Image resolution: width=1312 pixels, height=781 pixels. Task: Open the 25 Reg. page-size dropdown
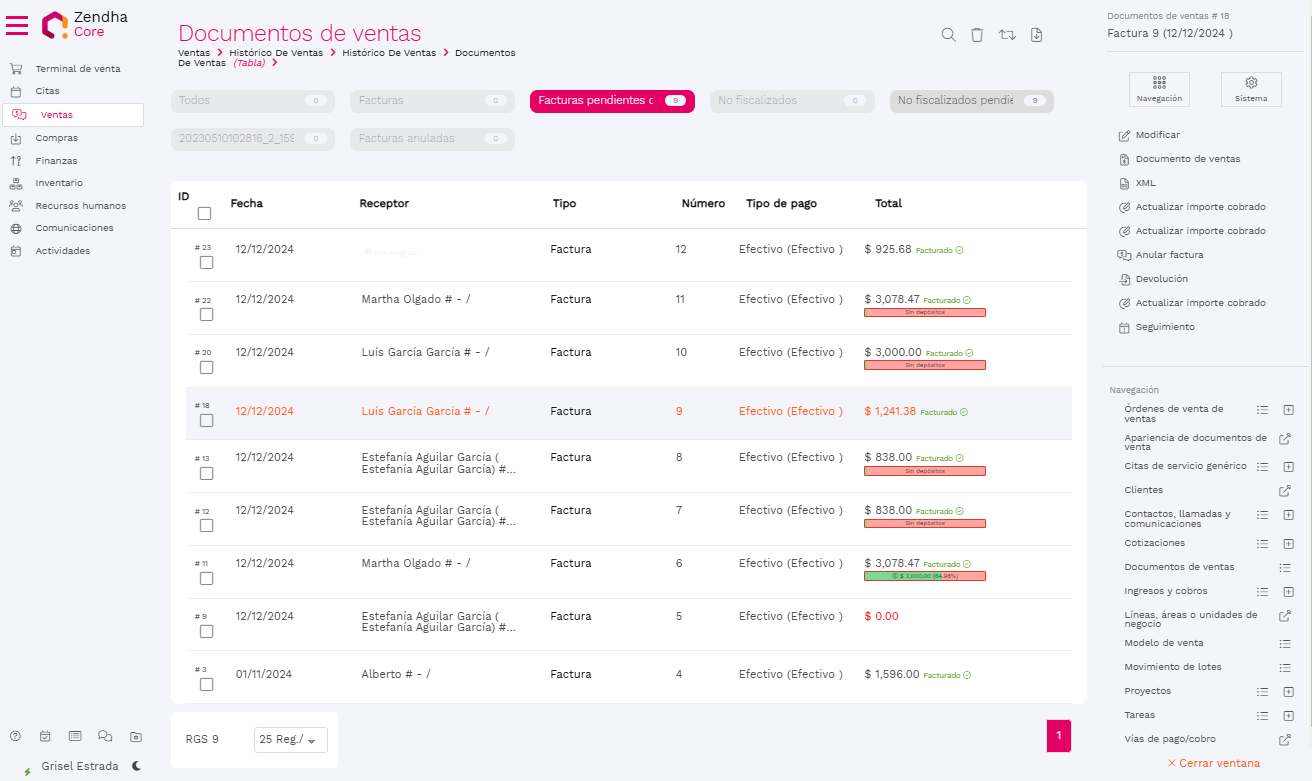pos(290,740)
